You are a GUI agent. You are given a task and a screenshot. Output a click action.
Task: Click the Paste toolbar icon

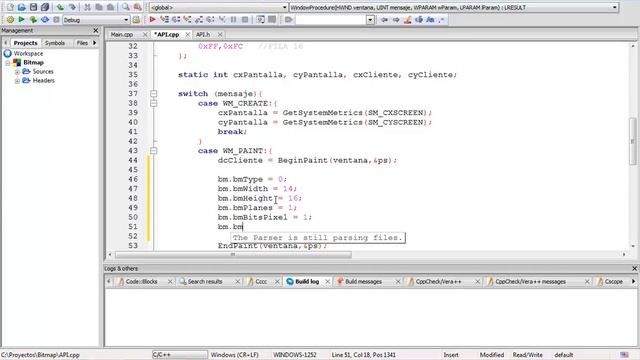[110, 7]
